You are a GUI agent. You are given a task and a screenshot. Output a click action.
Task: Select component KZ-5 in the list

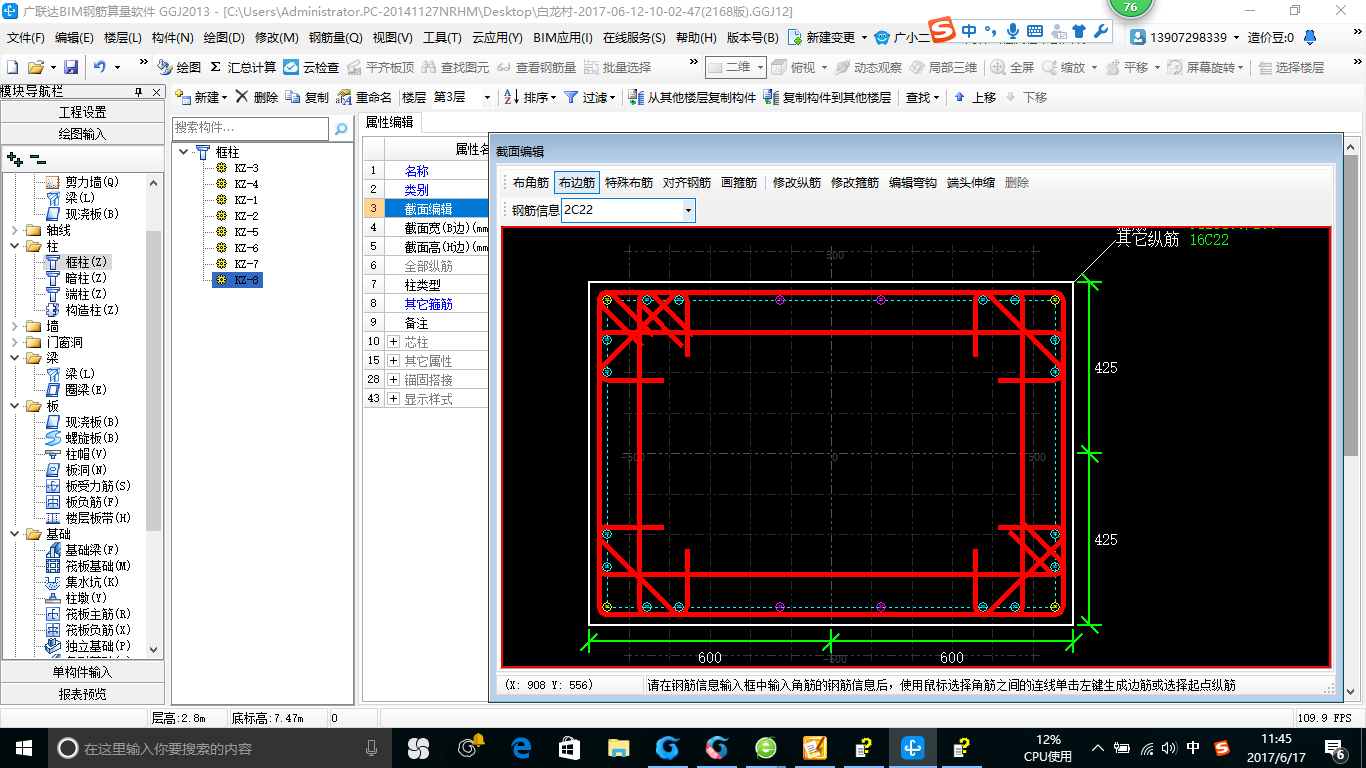tap(238, 232)
